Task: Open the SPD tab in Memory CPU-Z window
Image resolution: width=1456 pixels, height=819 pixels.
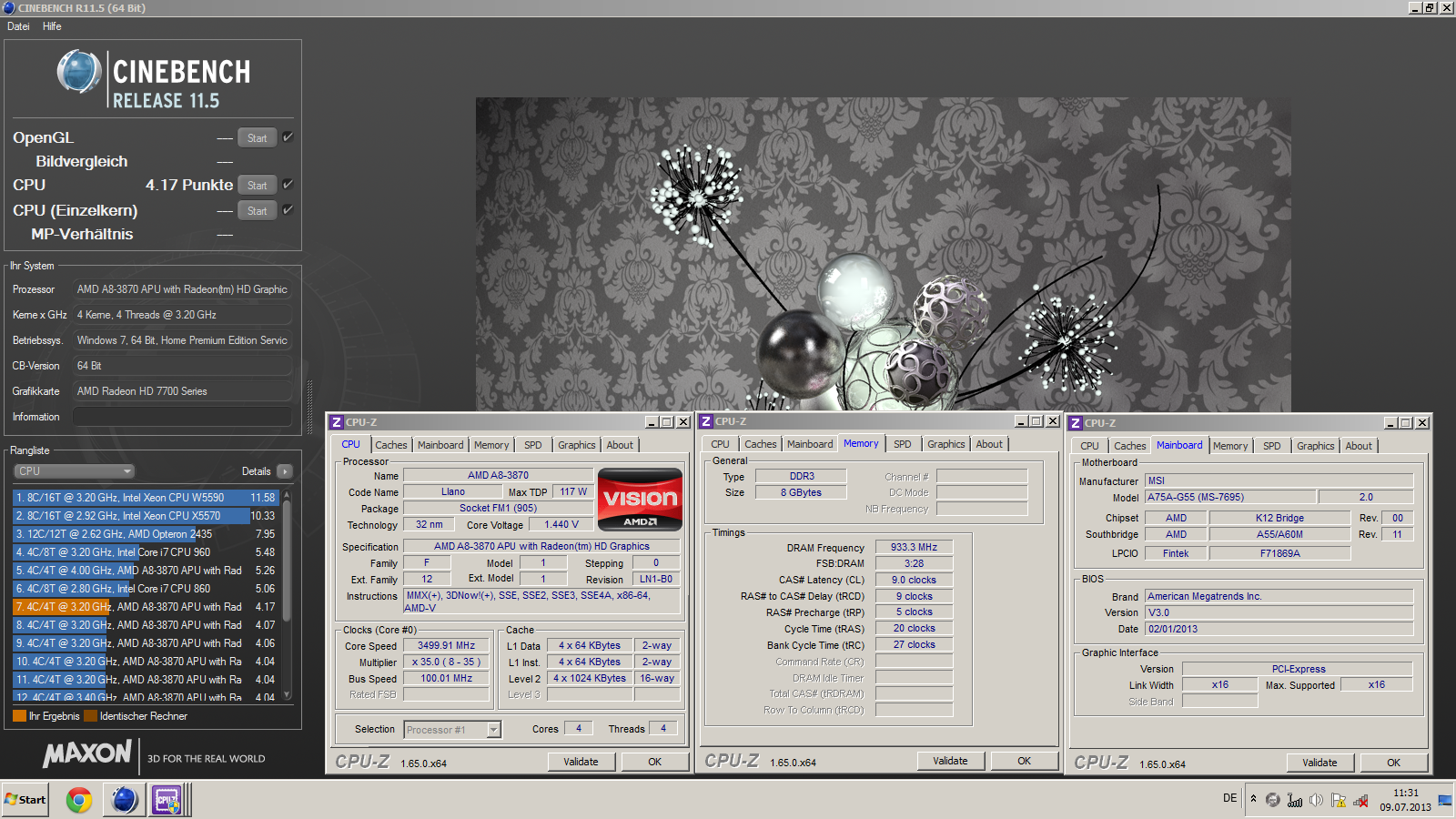Action: tap(902, 444)
